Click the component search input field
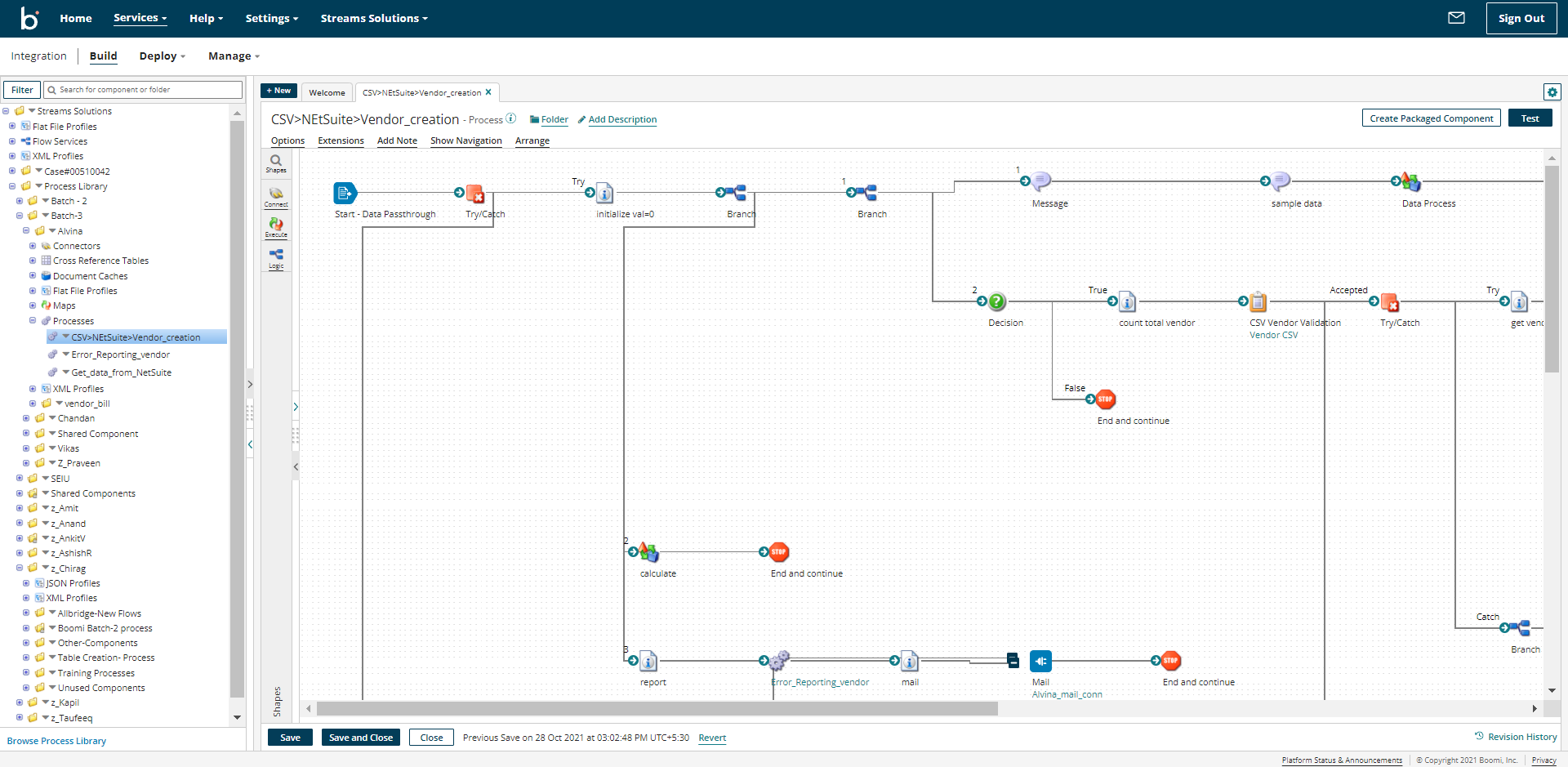 144,90
